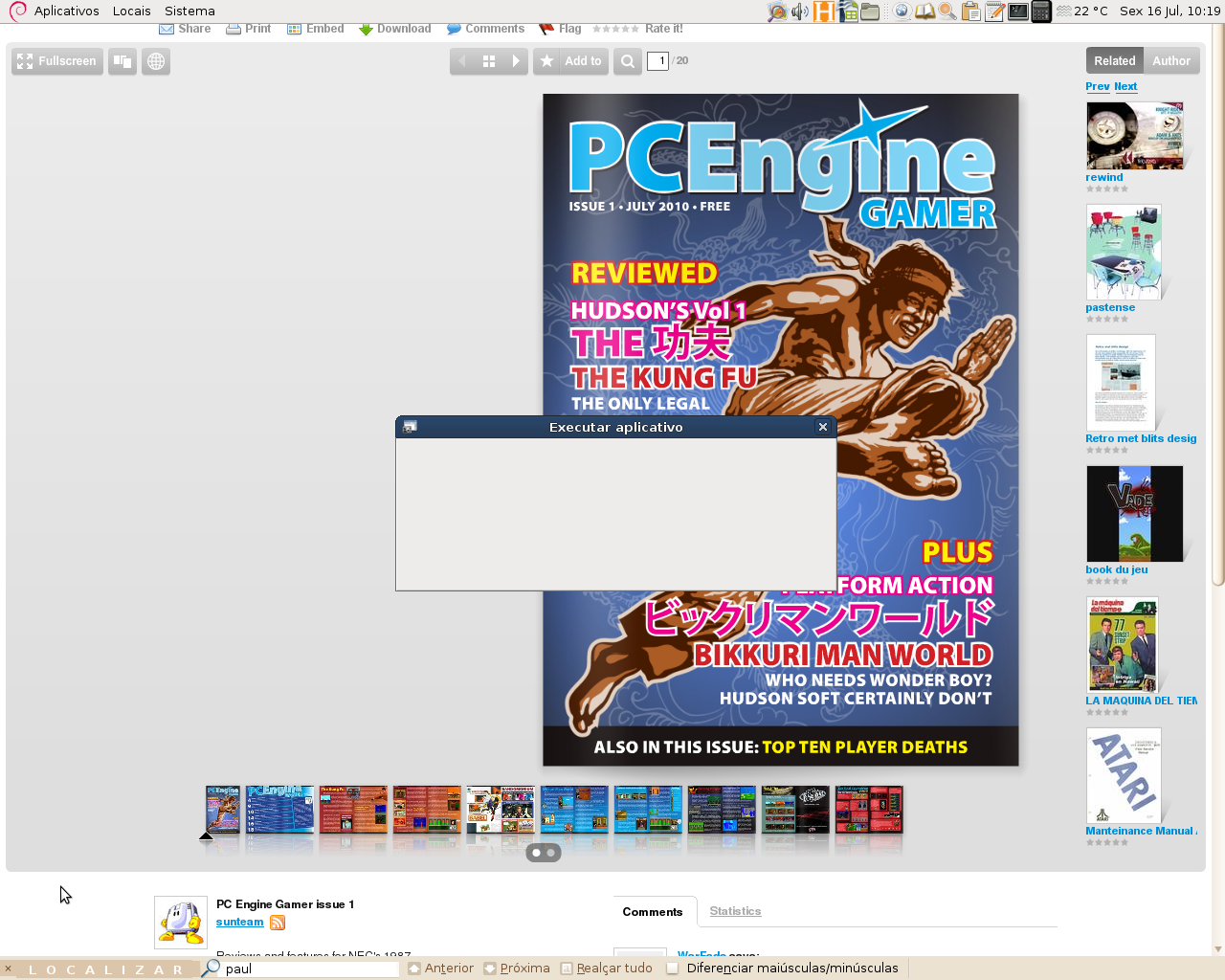Rate the document with the stars
The width and height of the screenshot is (1225, 980).
point(615,29)
